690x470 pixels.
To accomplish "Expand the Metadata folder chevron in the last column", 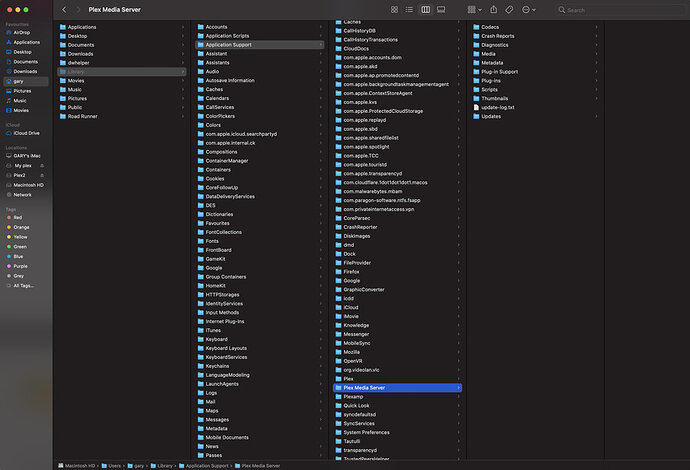I will click(596, 63).
